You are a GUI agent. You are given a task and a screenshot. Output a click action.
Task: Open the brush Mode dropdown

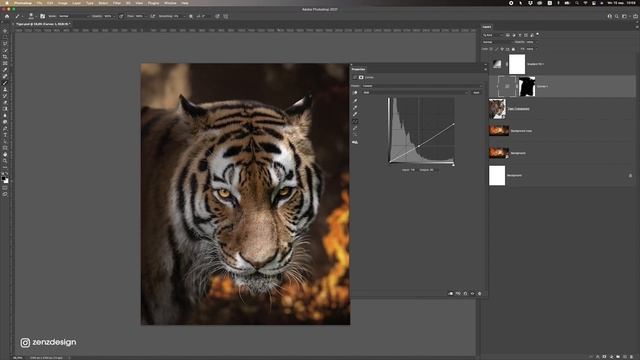[73, 16]
